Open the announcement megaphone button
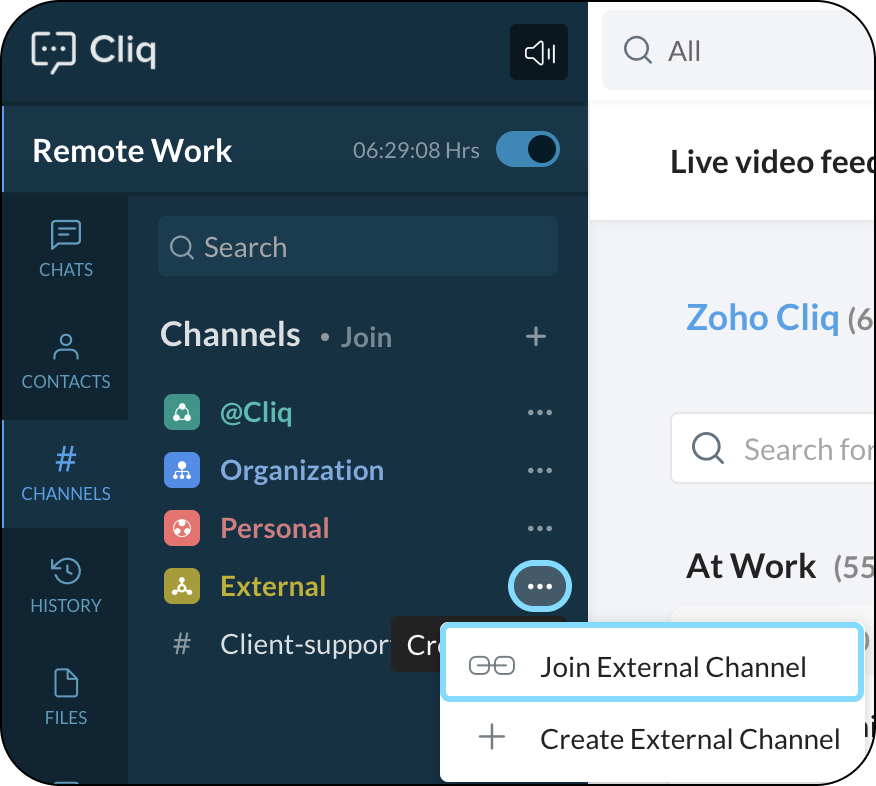Image resolution: width=876 pixels, height=786 pixels. pos(539,52)
